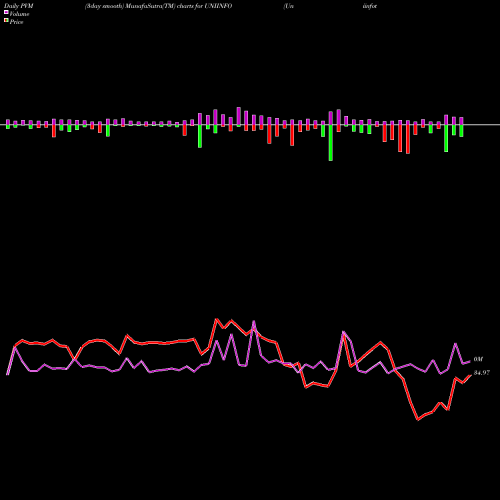Viewport: 500px width, 500px height.
Task: Click the Price legend color swatch
Action: pos(6,21)
